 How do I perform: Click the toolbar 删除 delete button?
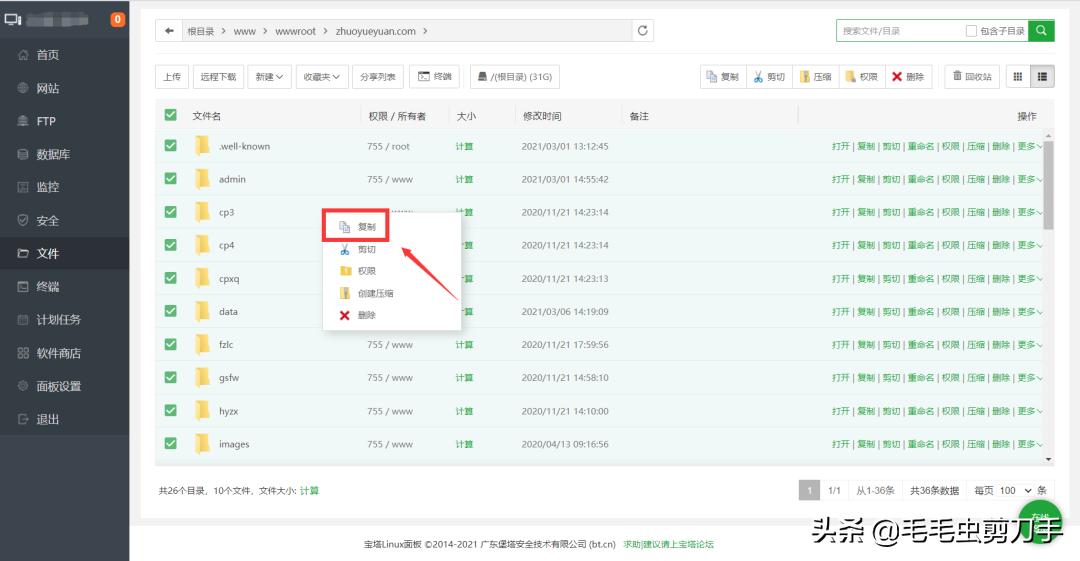pos(908,76)
